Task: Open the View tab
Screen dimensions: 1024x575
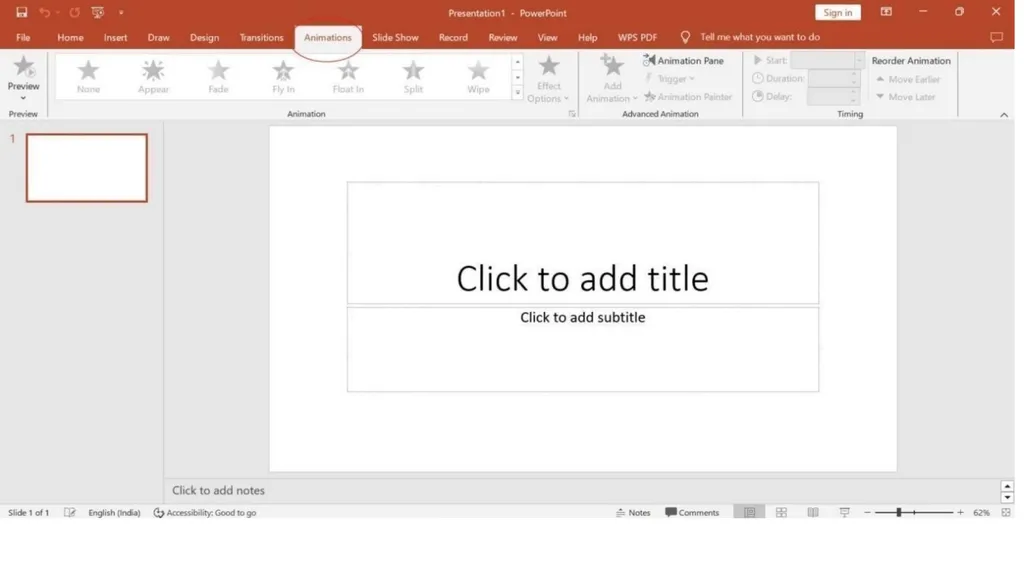Action: pyautogui.click(x=547, y=37)
